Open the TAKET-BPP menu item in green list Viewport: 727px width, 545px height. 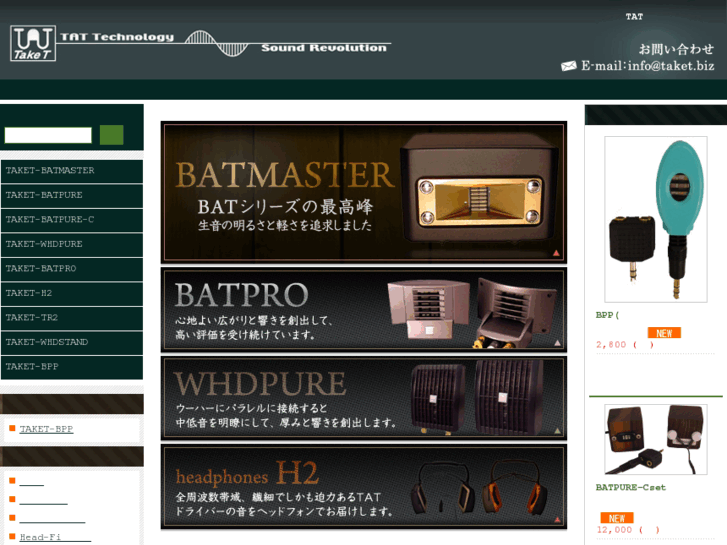click(72, 368)
